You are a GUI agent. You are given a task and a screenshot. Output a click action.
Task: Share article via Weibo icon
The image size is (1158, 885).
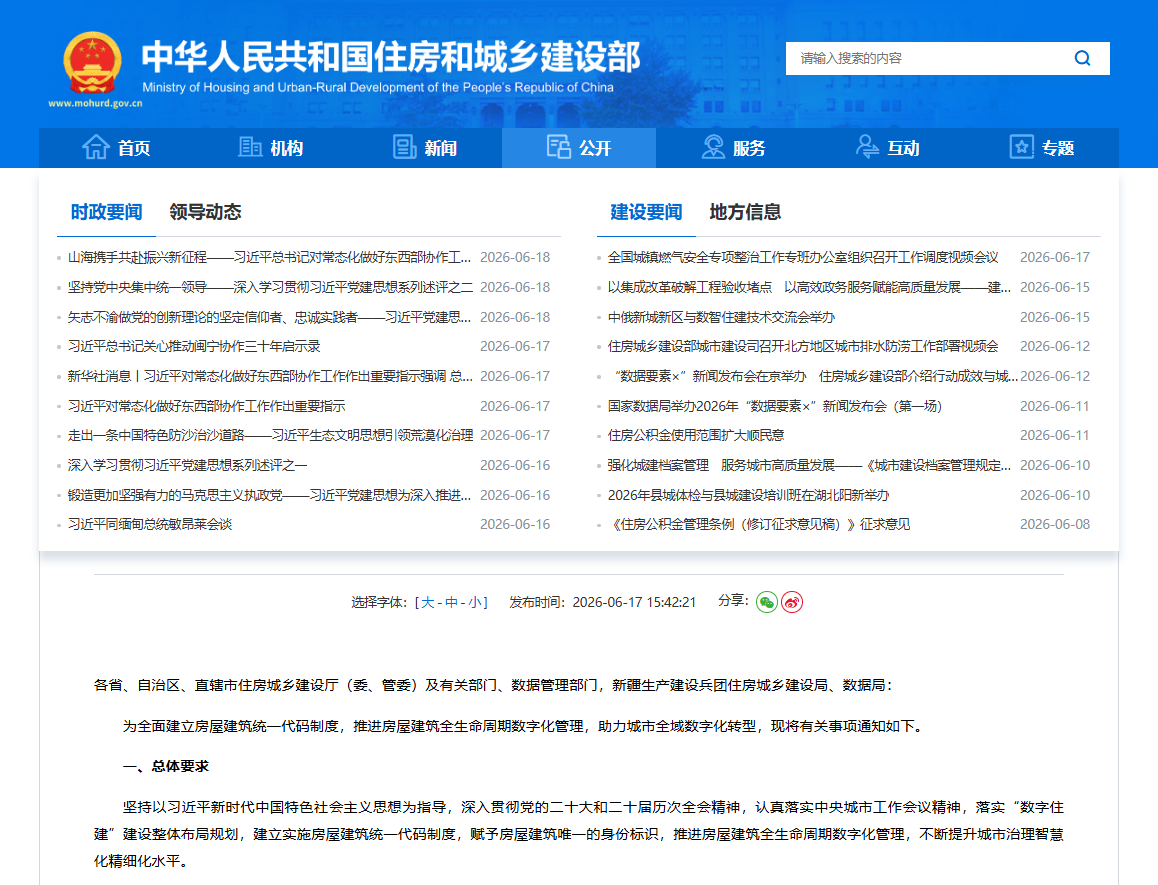[x=792, y=603]
